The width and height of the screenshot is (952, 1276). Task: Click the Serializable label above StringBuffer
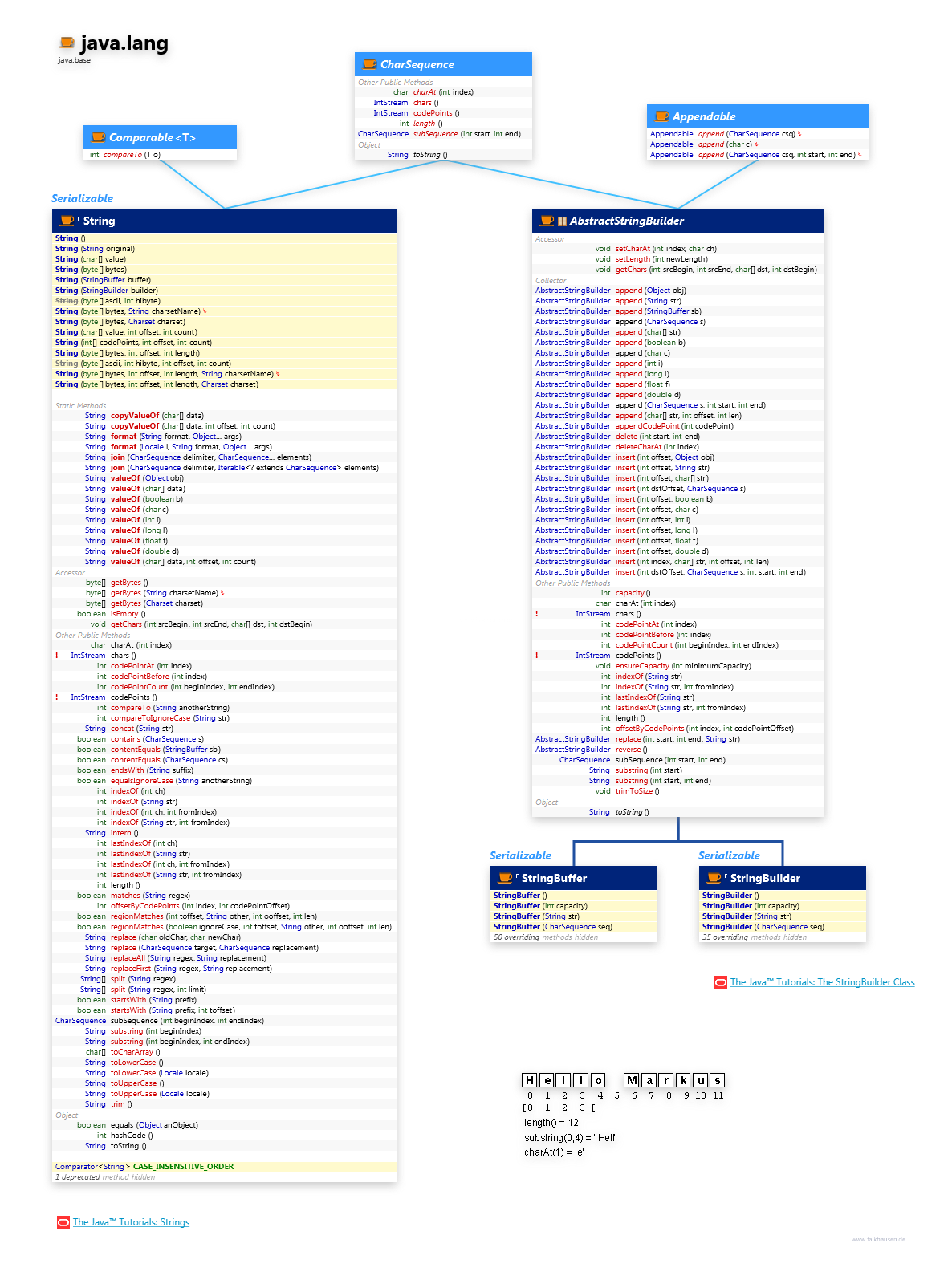[x=520, y=855]
